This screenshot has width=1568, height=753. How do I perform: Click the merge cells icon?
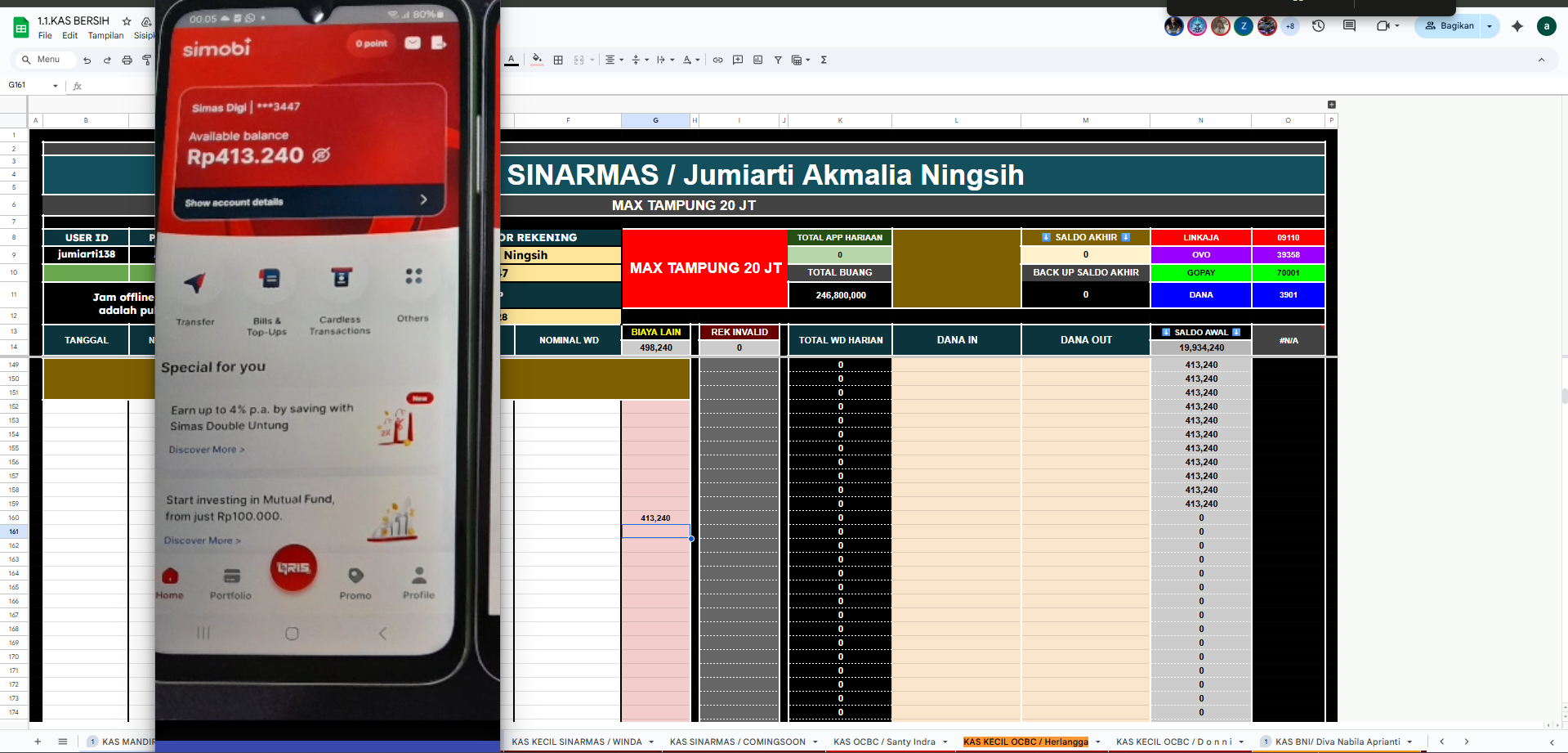tap(579, 60)
